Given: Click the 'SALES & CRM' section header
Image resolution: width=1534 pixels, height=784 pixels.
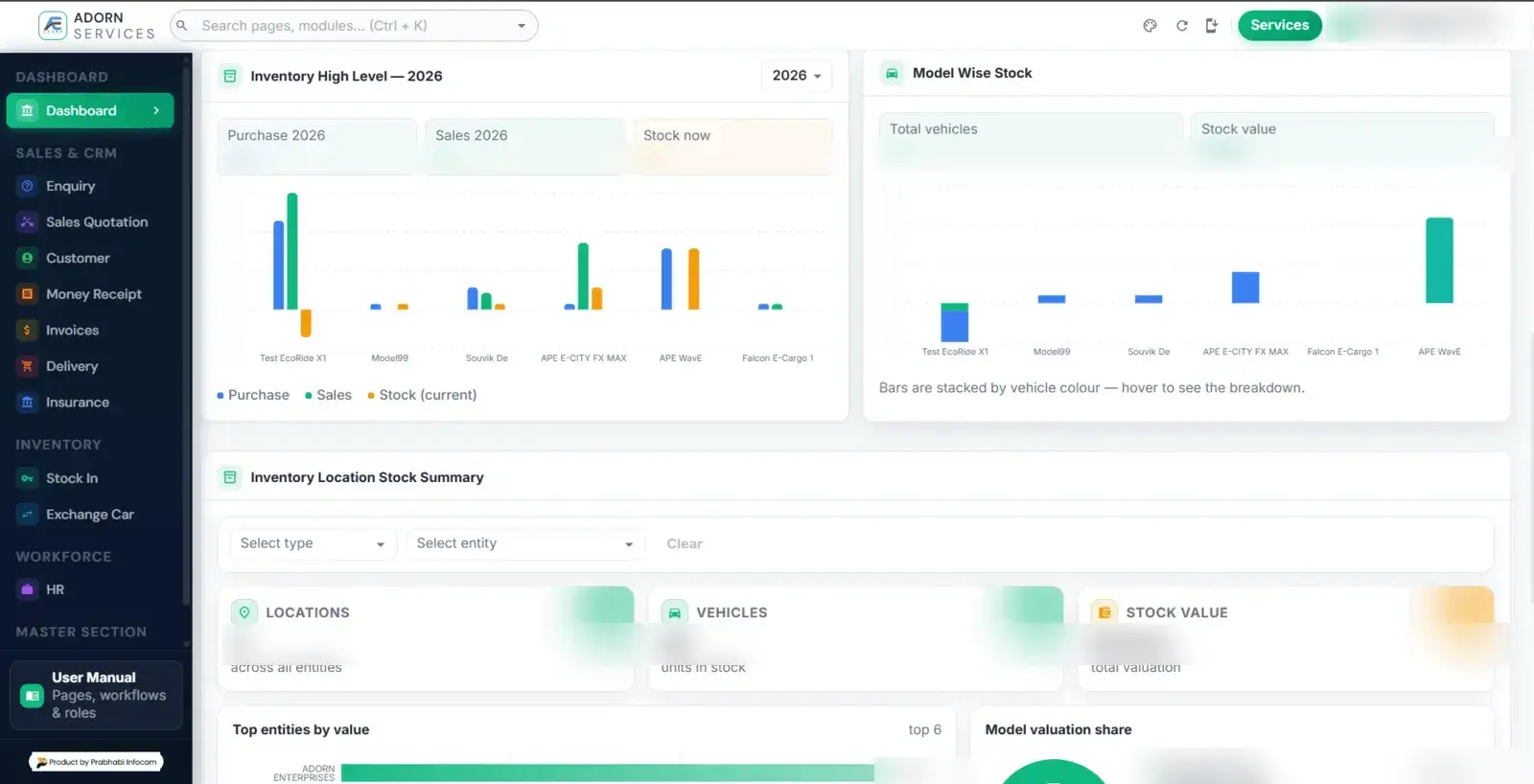Looking at the screenshot, I should click(66, 153).
